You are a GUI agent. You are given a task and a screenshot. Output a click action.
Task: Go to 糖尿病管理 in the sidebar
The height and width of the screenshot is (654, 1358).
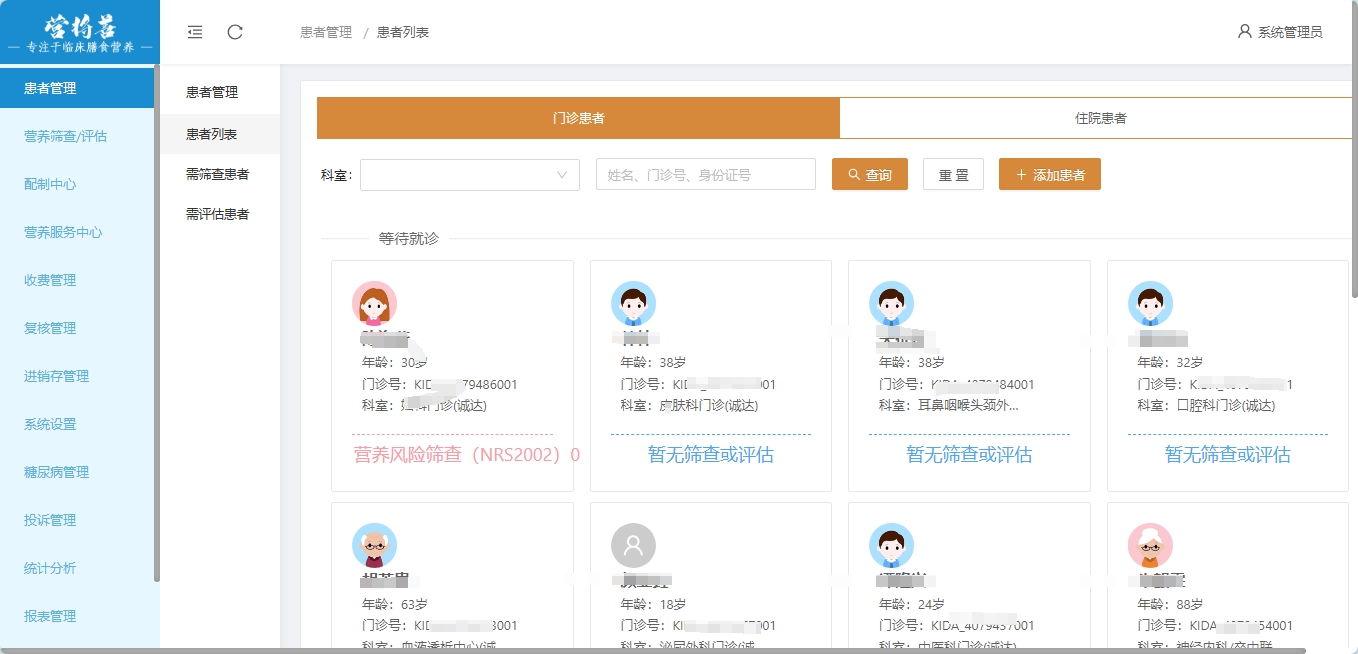[x=56, y=472]
